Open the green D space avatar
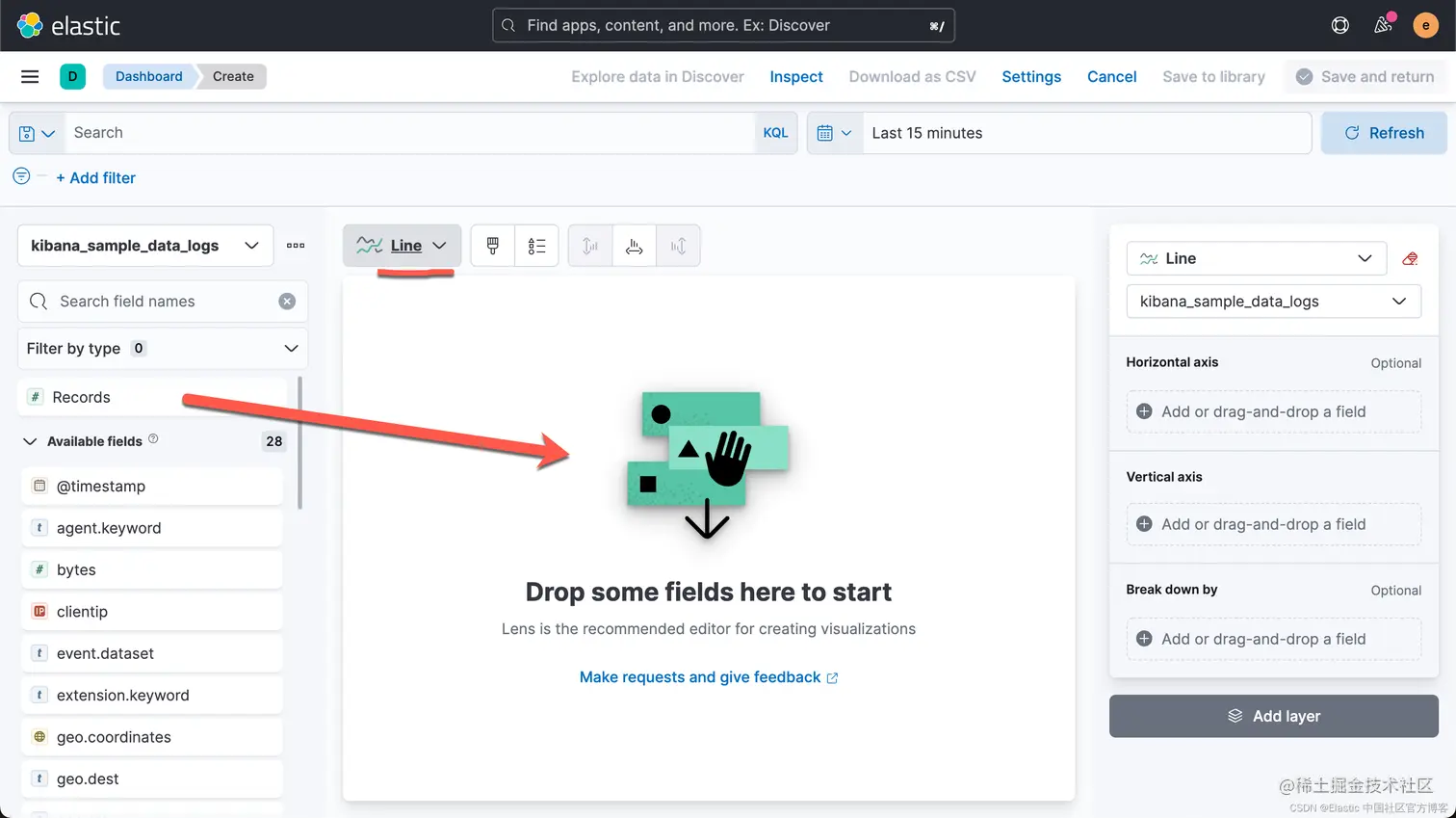Image resolution: width=1456 pixels, height=818 pixels. pos(72,76)
